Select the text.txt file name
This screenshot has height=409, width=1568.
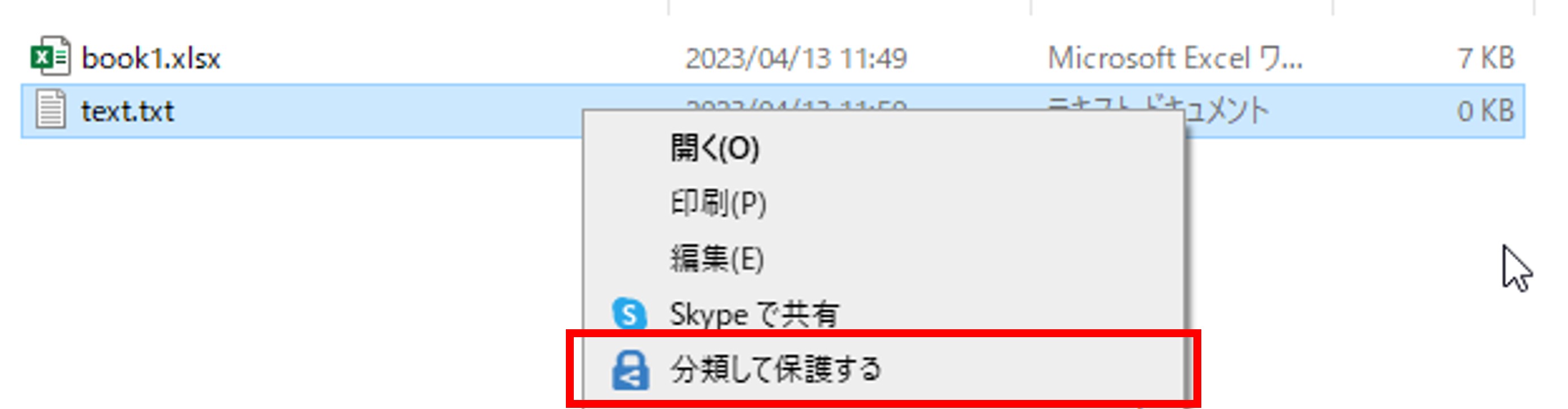[128, 111]
